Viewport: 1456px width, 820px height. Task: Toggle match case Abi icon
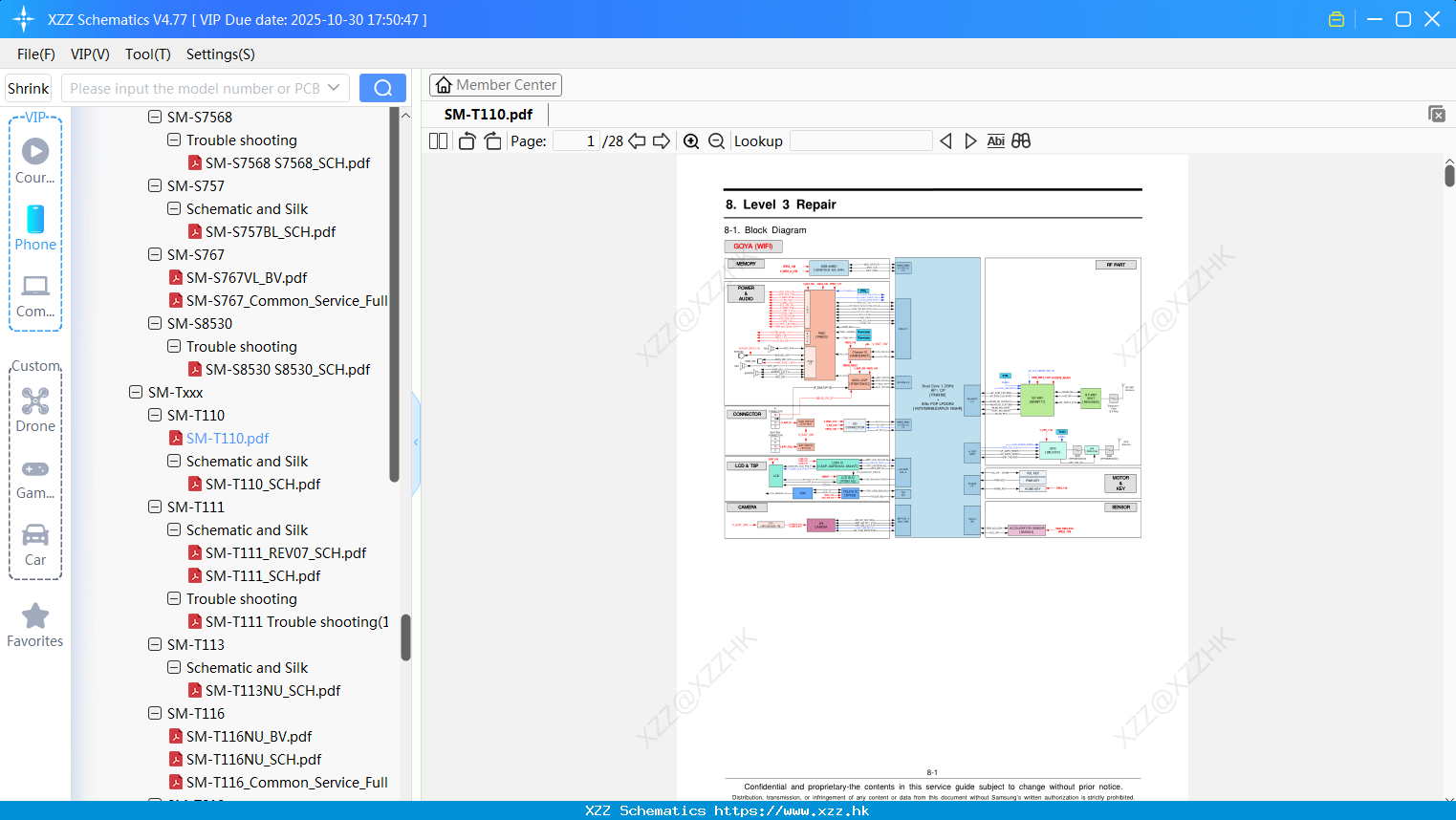coord(995,141)
